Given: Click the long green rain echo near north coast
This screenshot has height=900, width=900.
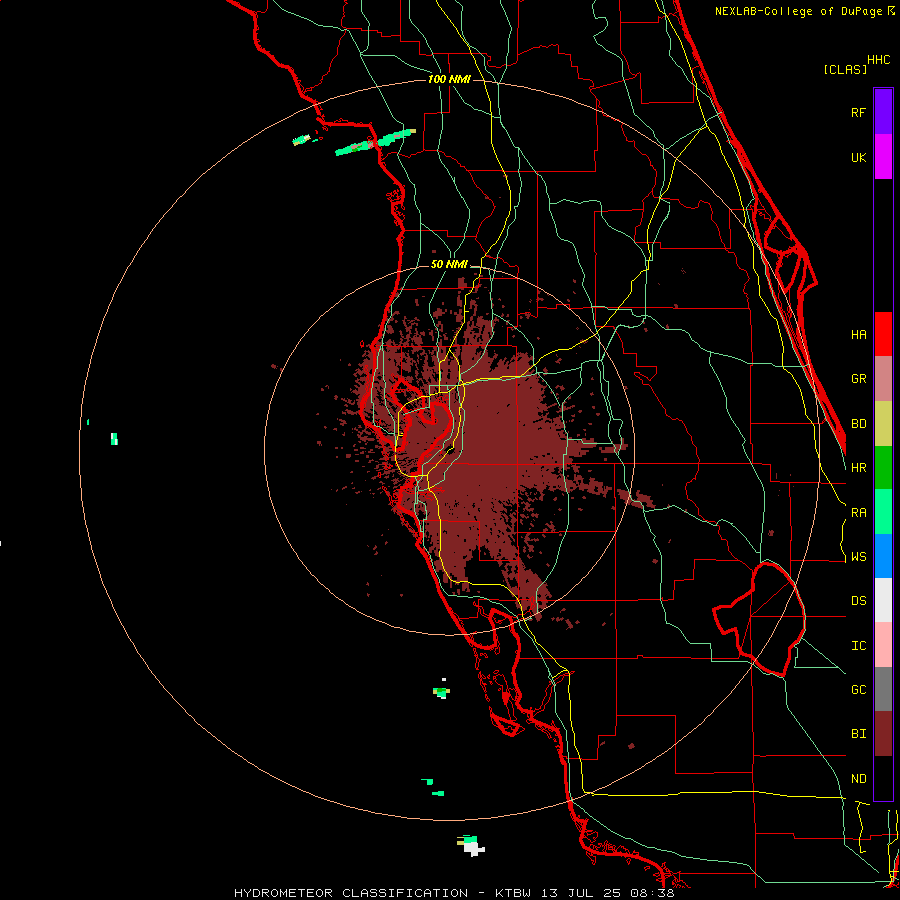Looking at the screenshot, I should coord(375,142).
